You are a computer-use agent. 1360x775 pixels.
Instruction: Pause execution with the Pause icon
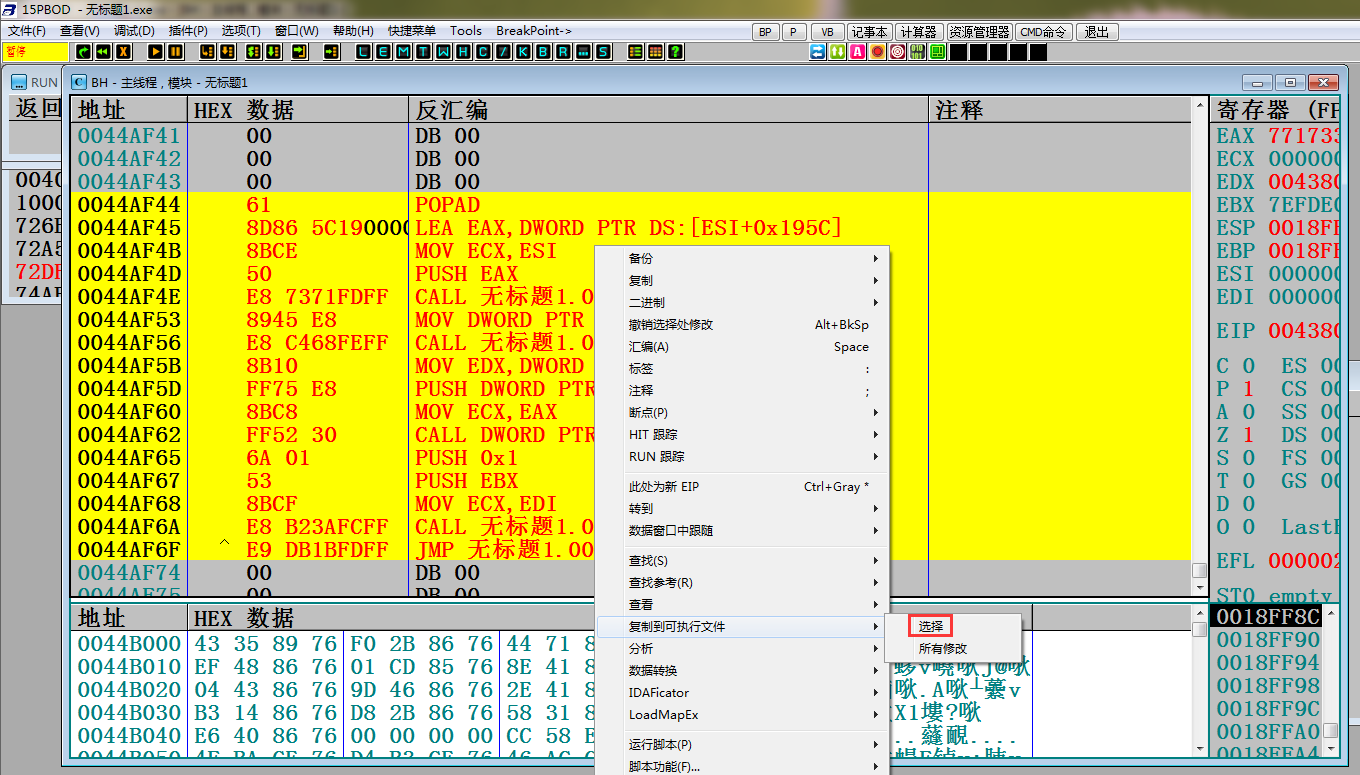[175, 51]
